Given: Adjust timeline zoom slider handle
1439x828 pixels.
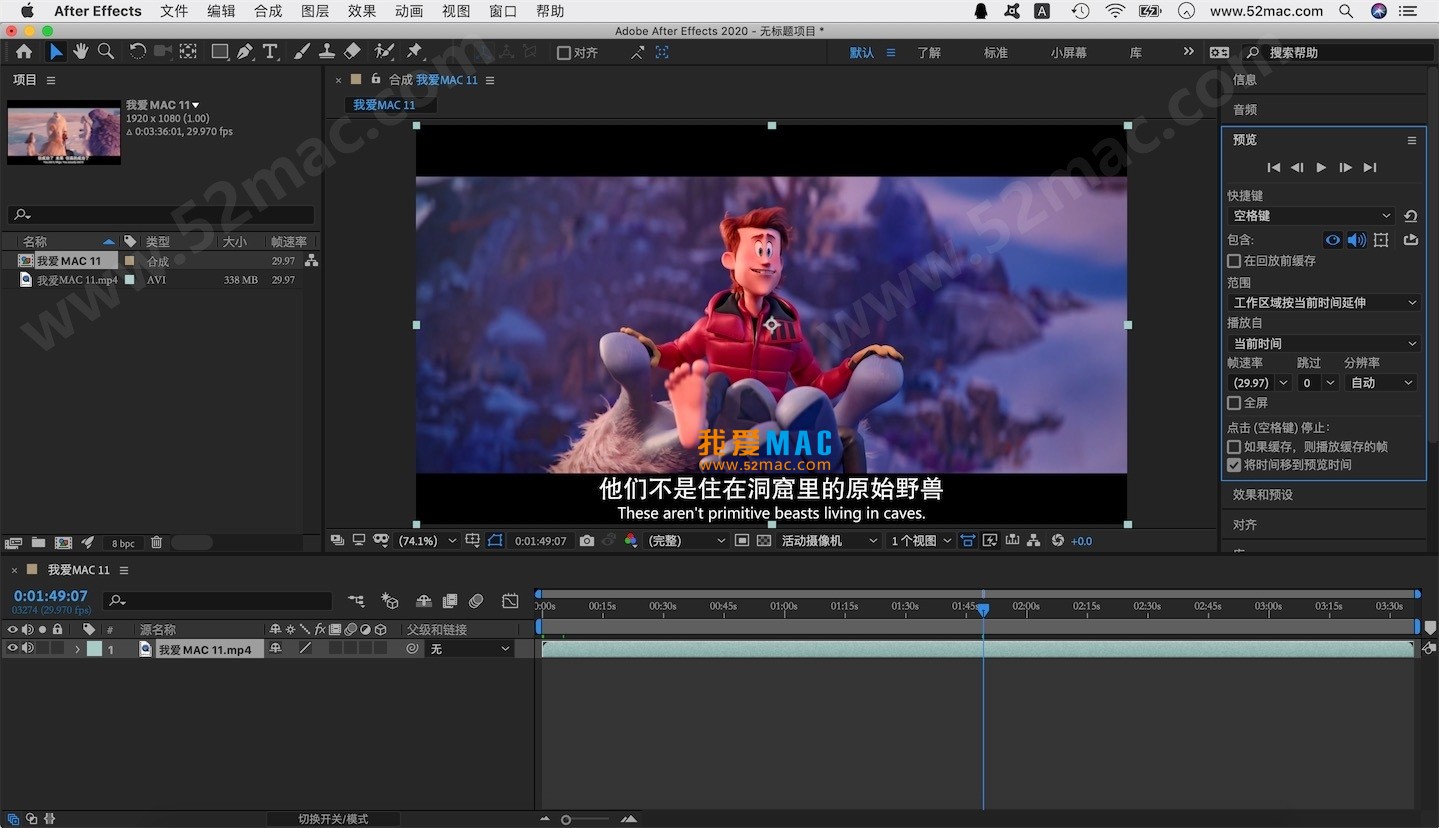Looking at the screenshot, I should coord(566,820).
